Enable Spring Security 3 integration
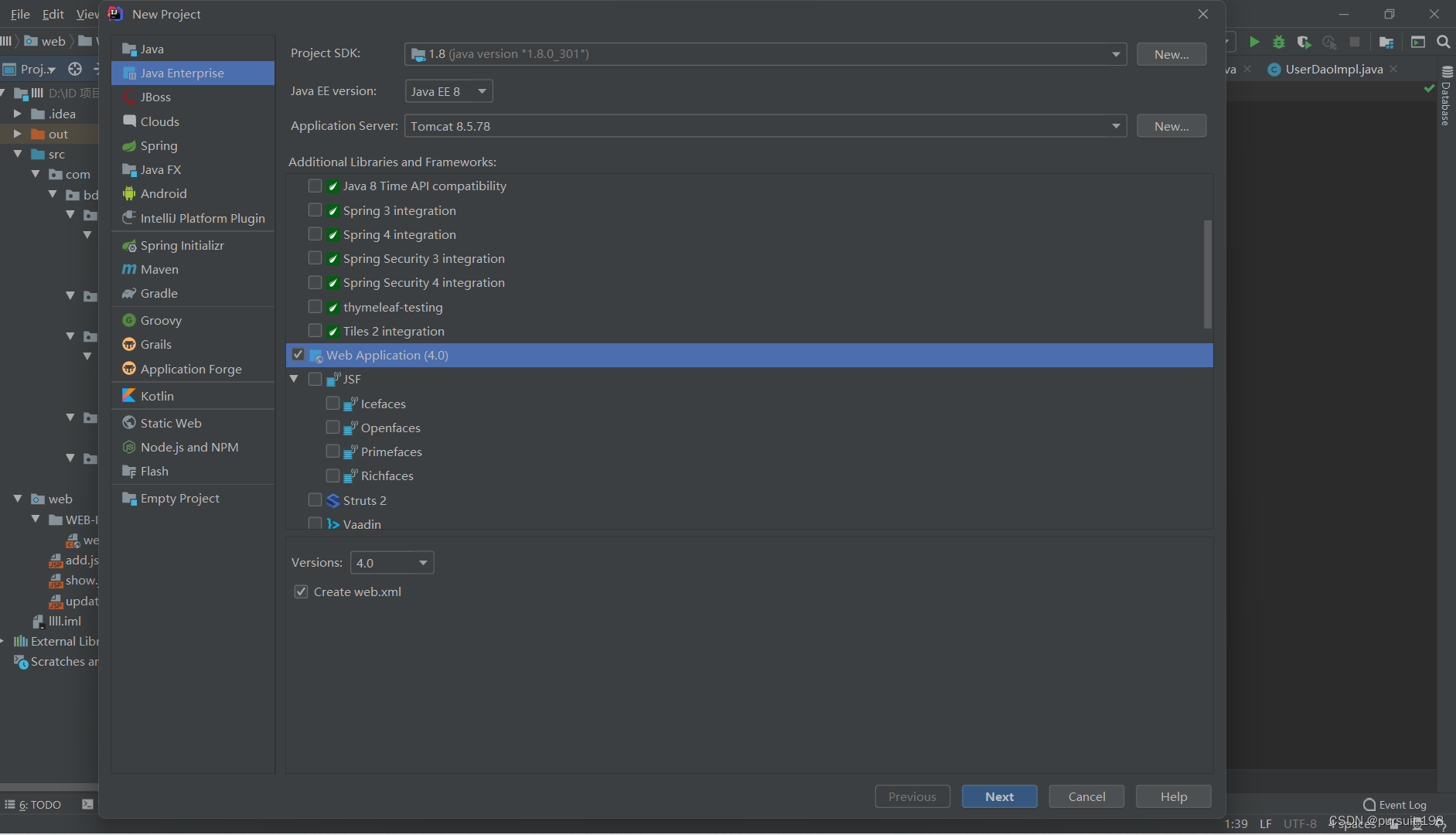Image resolution: width=1456 pixels, height=835 pixels. [315, 257]
